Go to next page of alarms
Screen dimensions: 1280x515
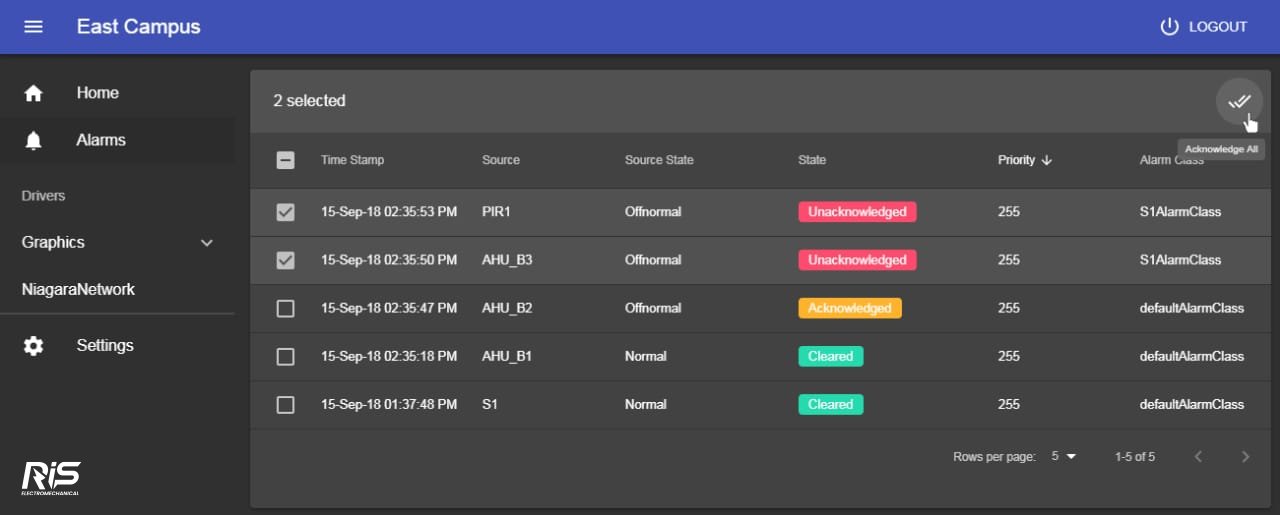point(1245,457)
